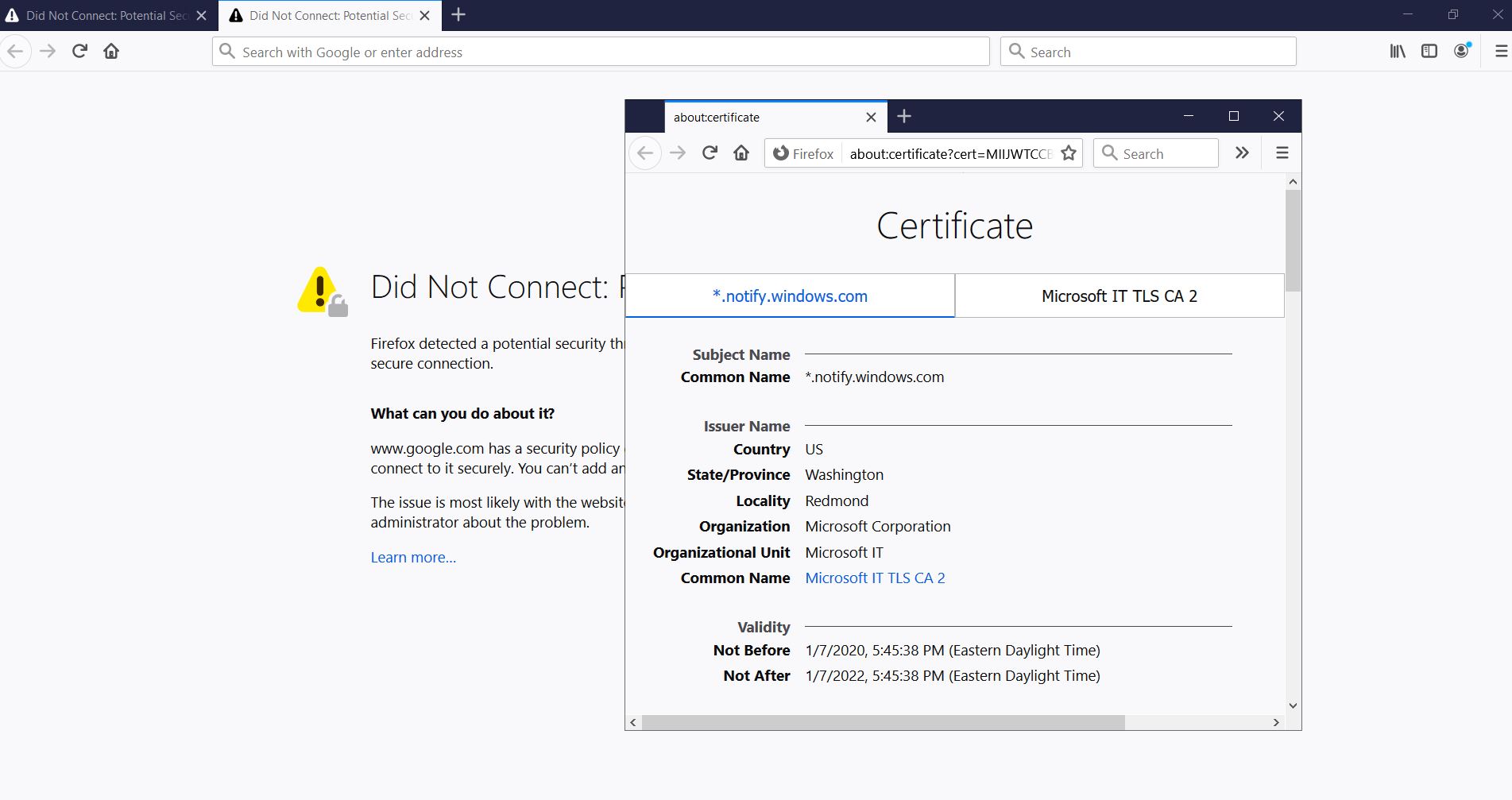Focus main window address bar

pos(601,52)
